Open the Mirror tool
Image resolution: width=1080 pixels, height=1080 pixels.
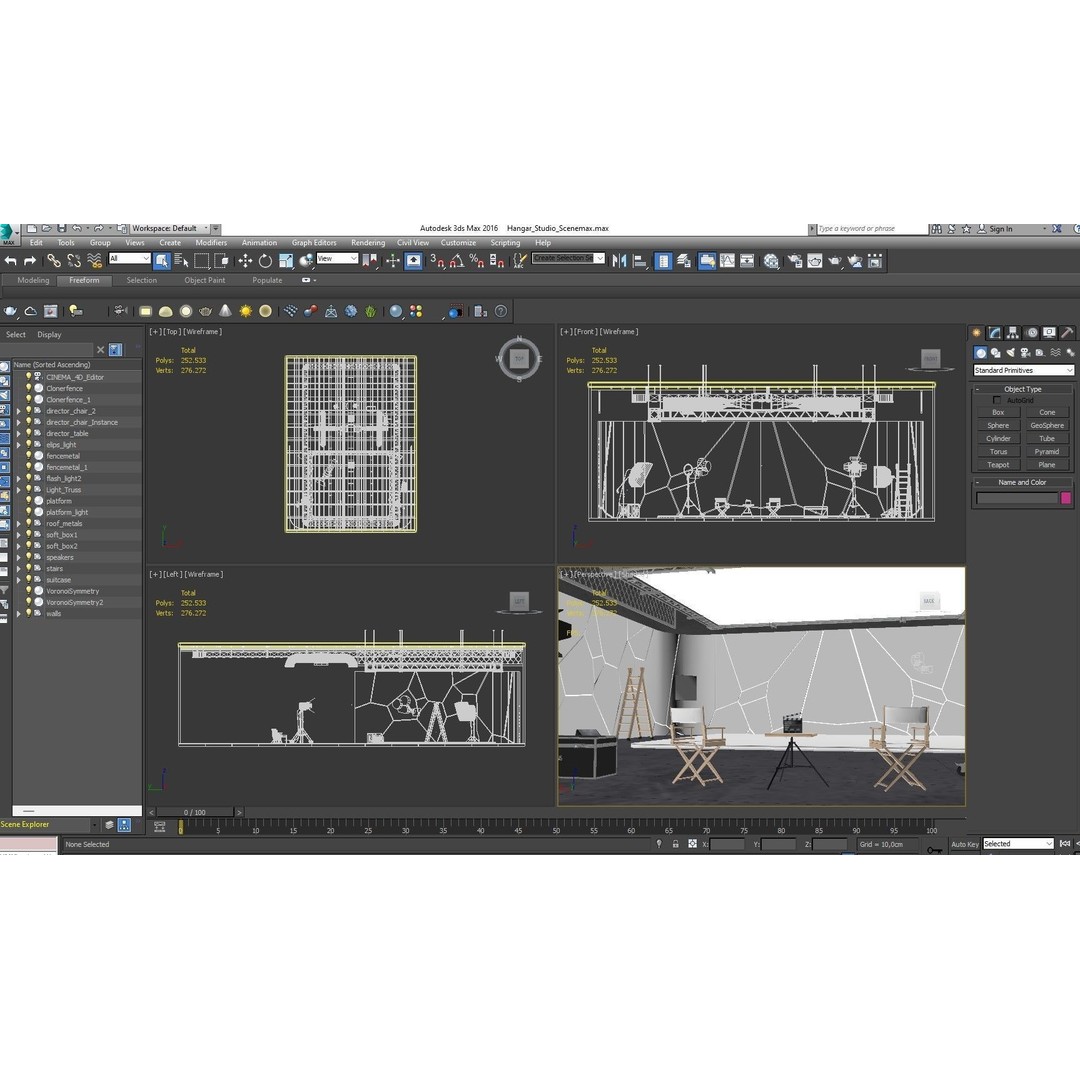point(619,261)
